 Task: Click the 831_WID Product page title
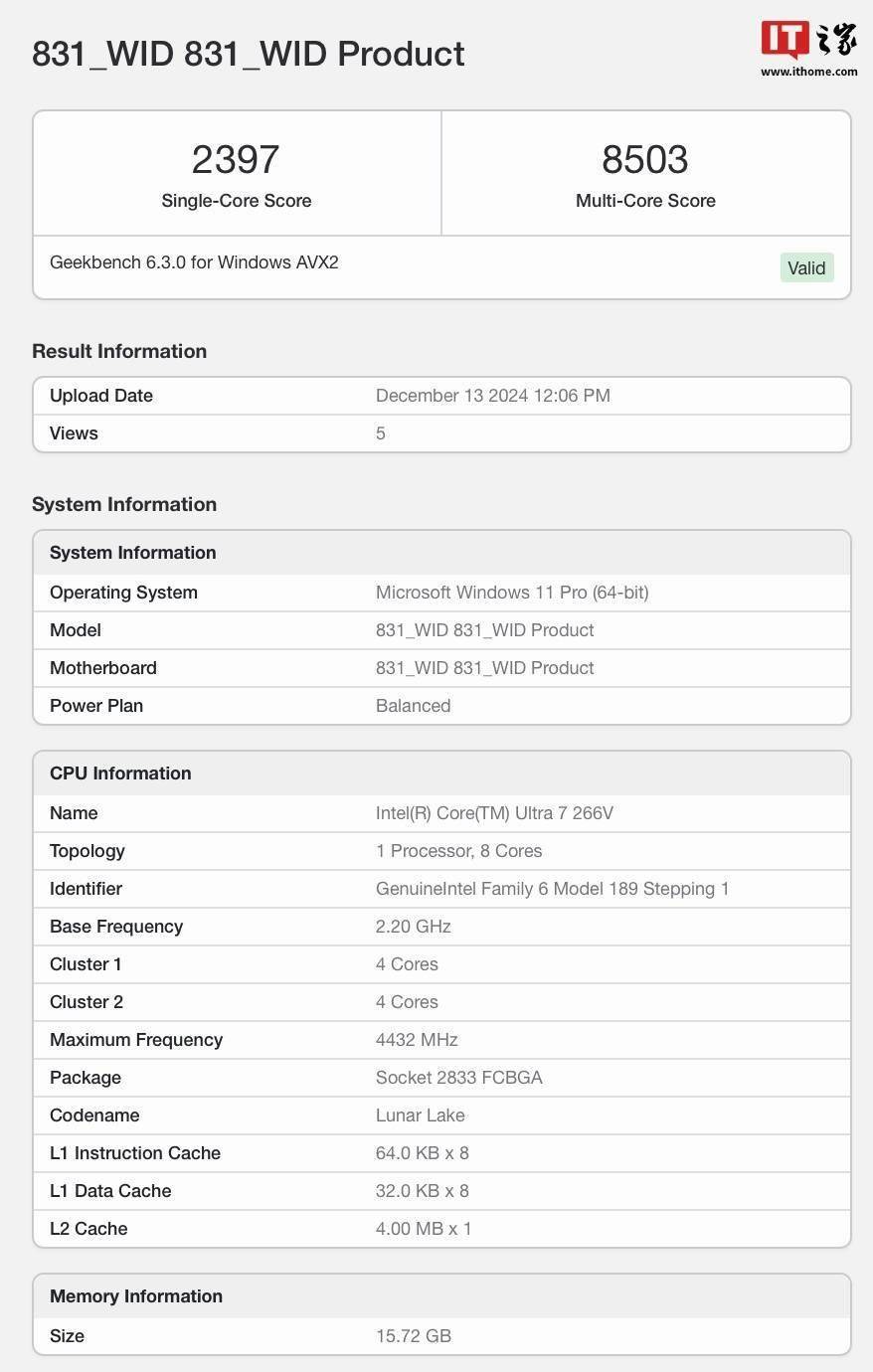click(x=248, y=55)
